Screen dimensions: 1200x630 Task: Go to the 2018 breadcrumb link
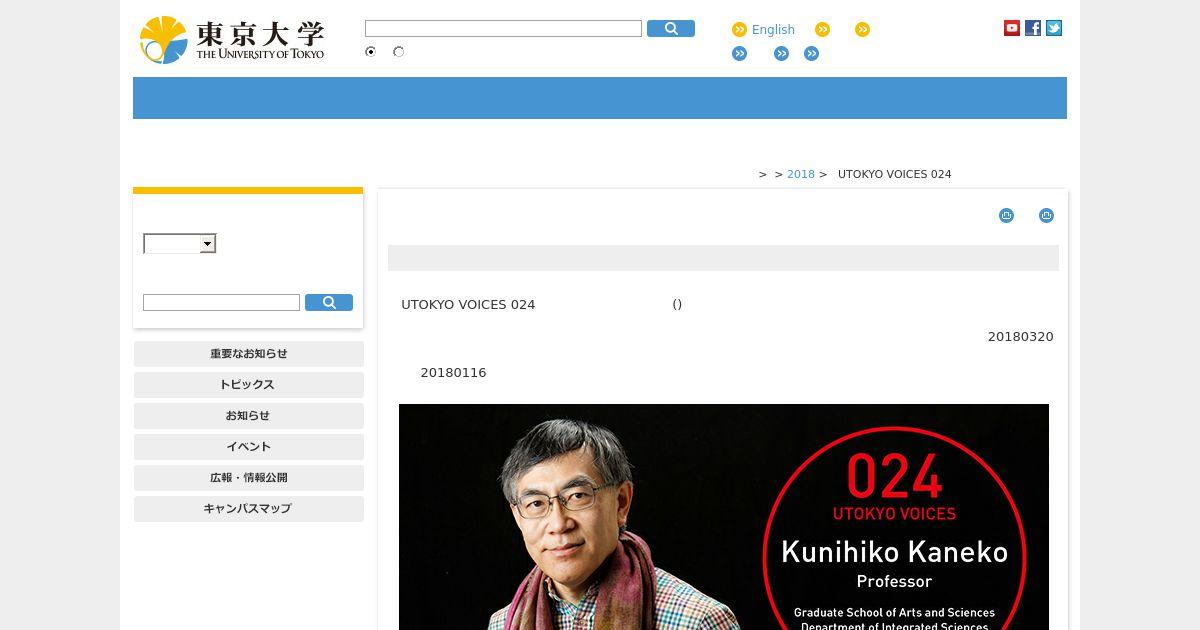pos(801,174)
